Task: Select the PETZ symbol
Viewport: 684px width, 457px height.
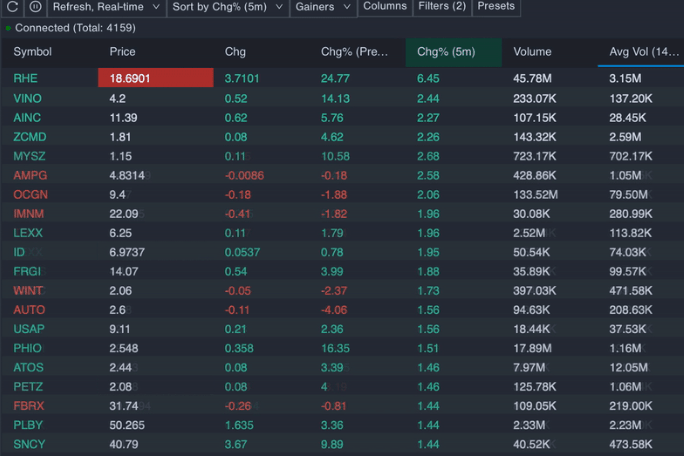Action: (28, 386)
